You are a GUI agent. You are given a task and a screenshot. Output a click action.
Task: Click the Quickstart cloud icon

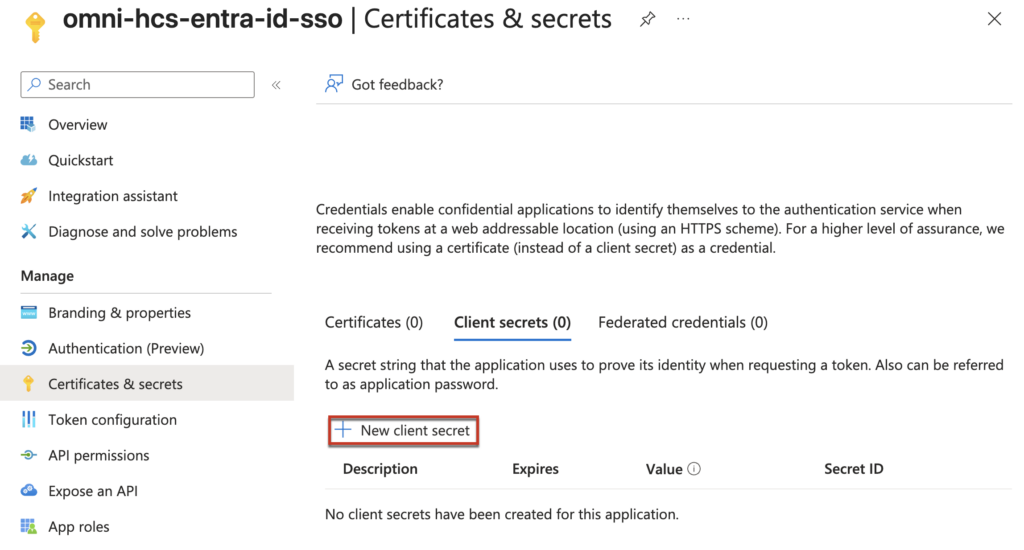(28, 161)
